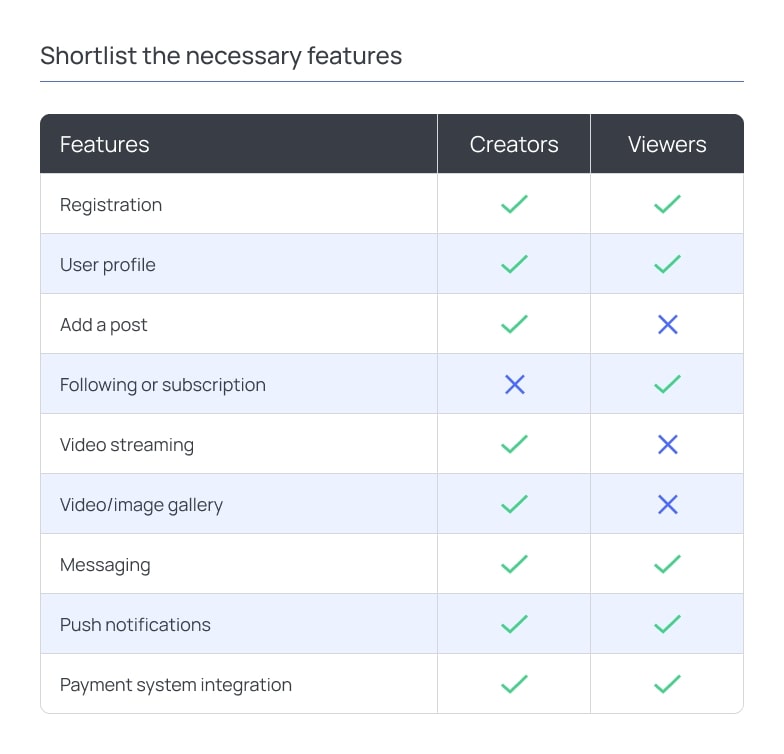Click the Viewers cross in Video streaming row
Screen dimensions: 784x754
click(668, 444)
